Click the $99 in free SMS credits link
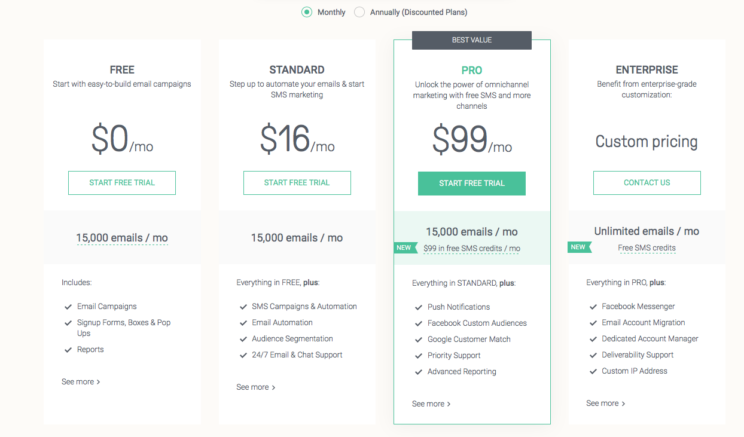The height and width of the screenshot is (437, 744). (472, 248)
